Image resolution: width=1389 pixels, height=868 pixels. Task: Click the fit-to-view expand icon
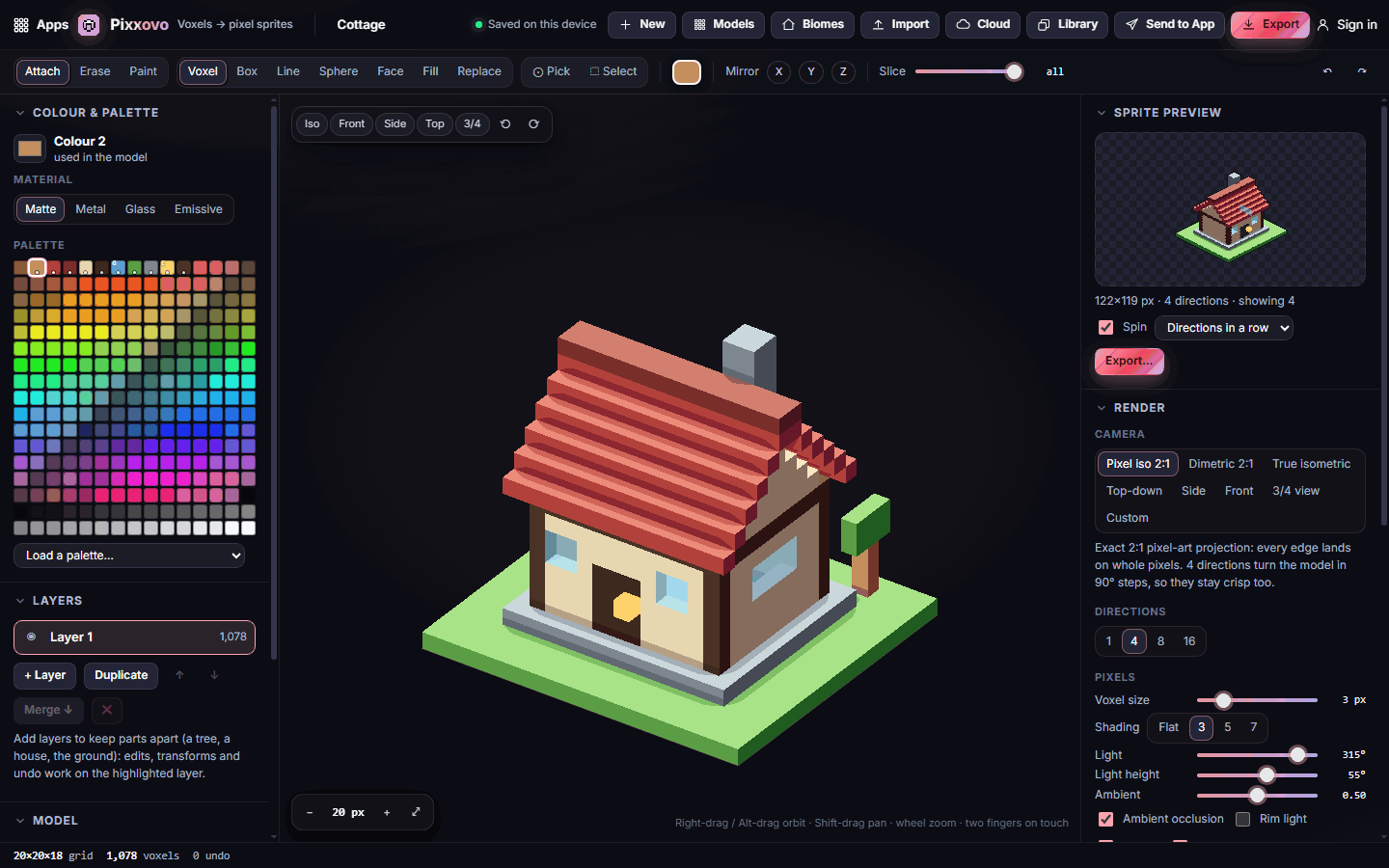point(416,812)
